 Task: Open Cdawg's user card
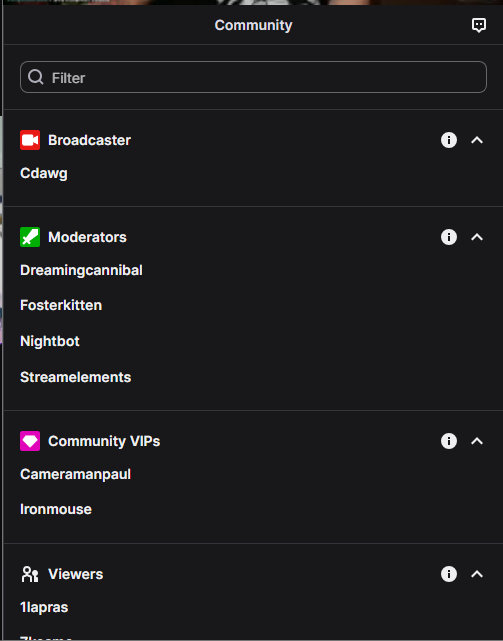(x=44, y=174)
